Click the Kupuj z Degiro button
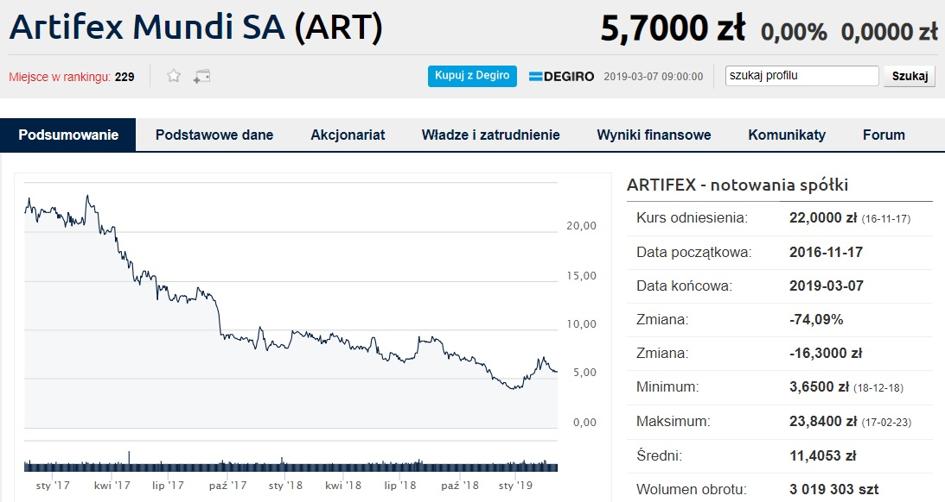 tap(472, 76)
